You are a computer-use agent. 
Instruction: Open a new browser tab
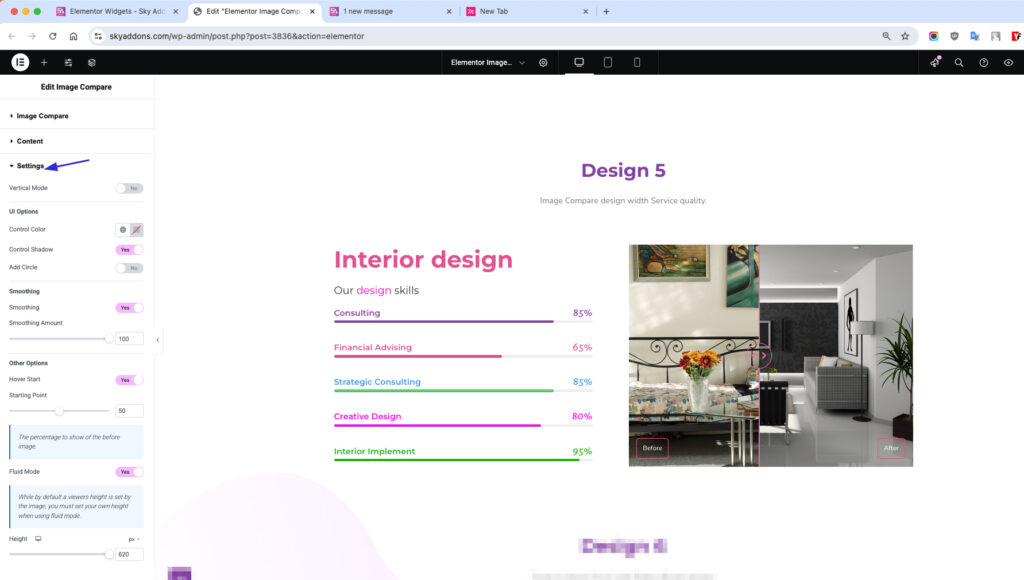click(x=606, y=11)
